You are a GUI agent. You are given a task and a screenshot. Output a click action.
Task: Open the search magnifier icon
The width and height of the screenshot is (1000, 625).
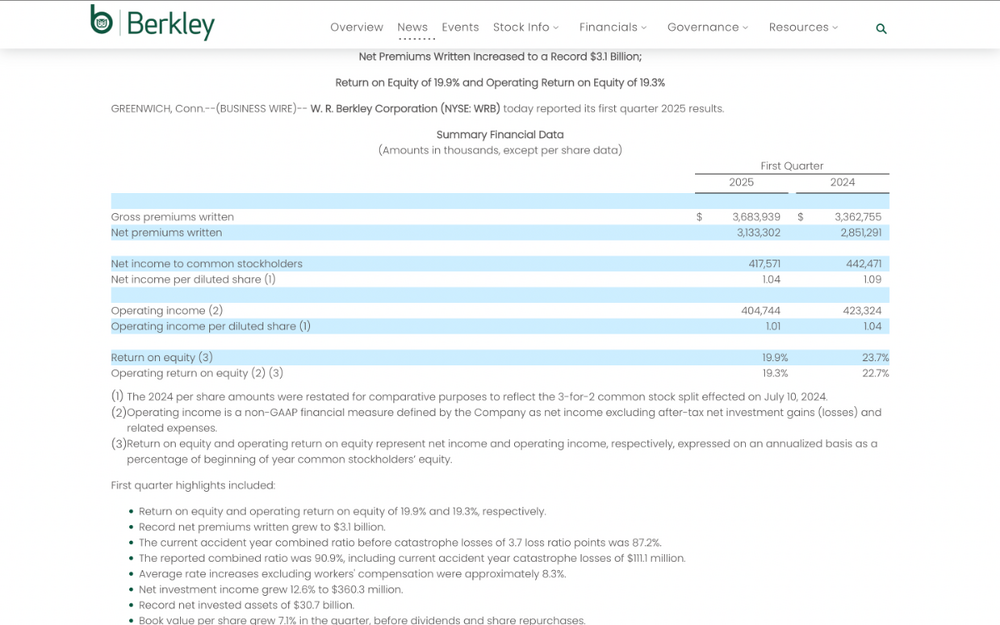click(x=881, y=29)
